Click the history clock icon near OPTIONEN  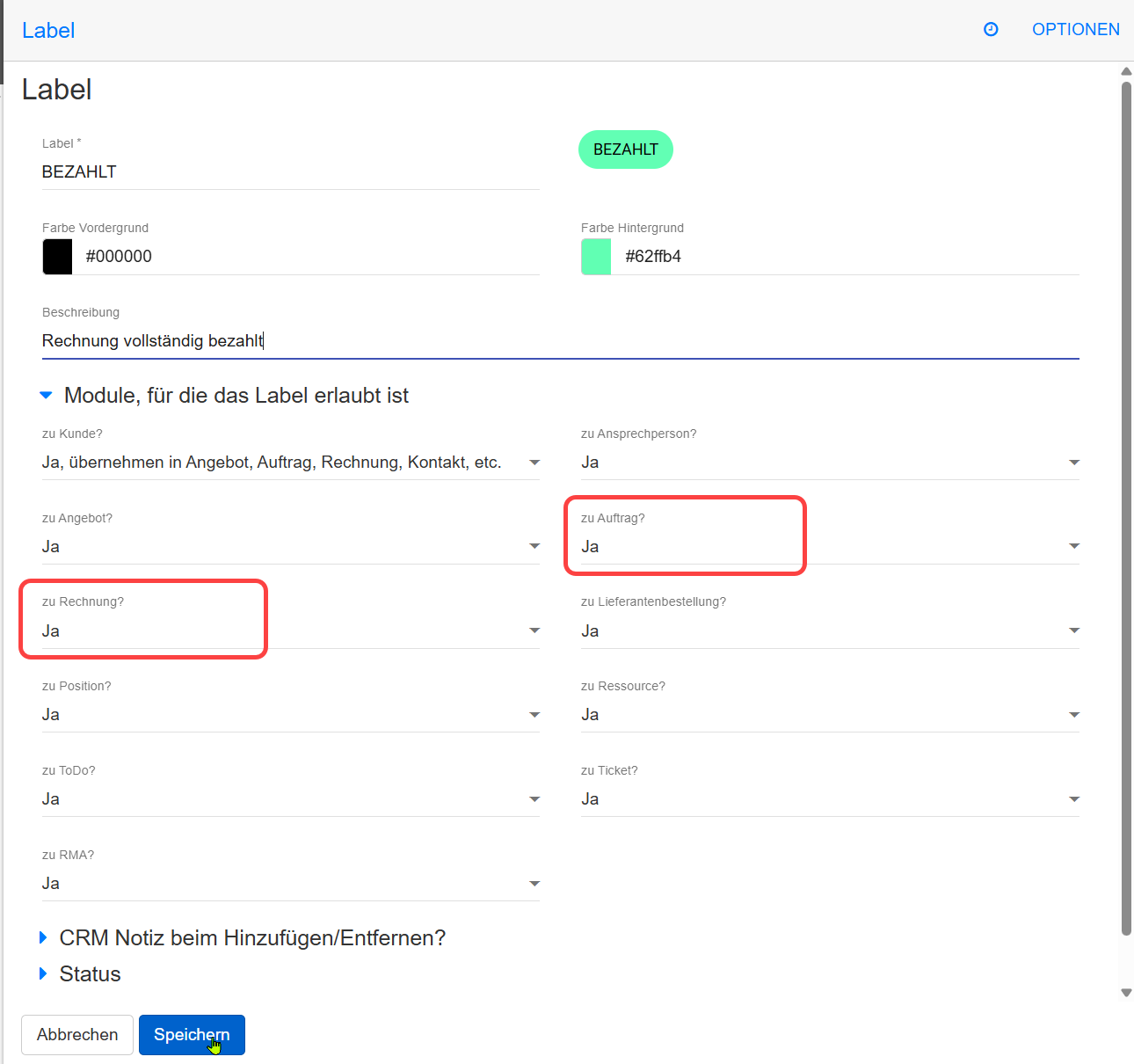click(991, 30)
